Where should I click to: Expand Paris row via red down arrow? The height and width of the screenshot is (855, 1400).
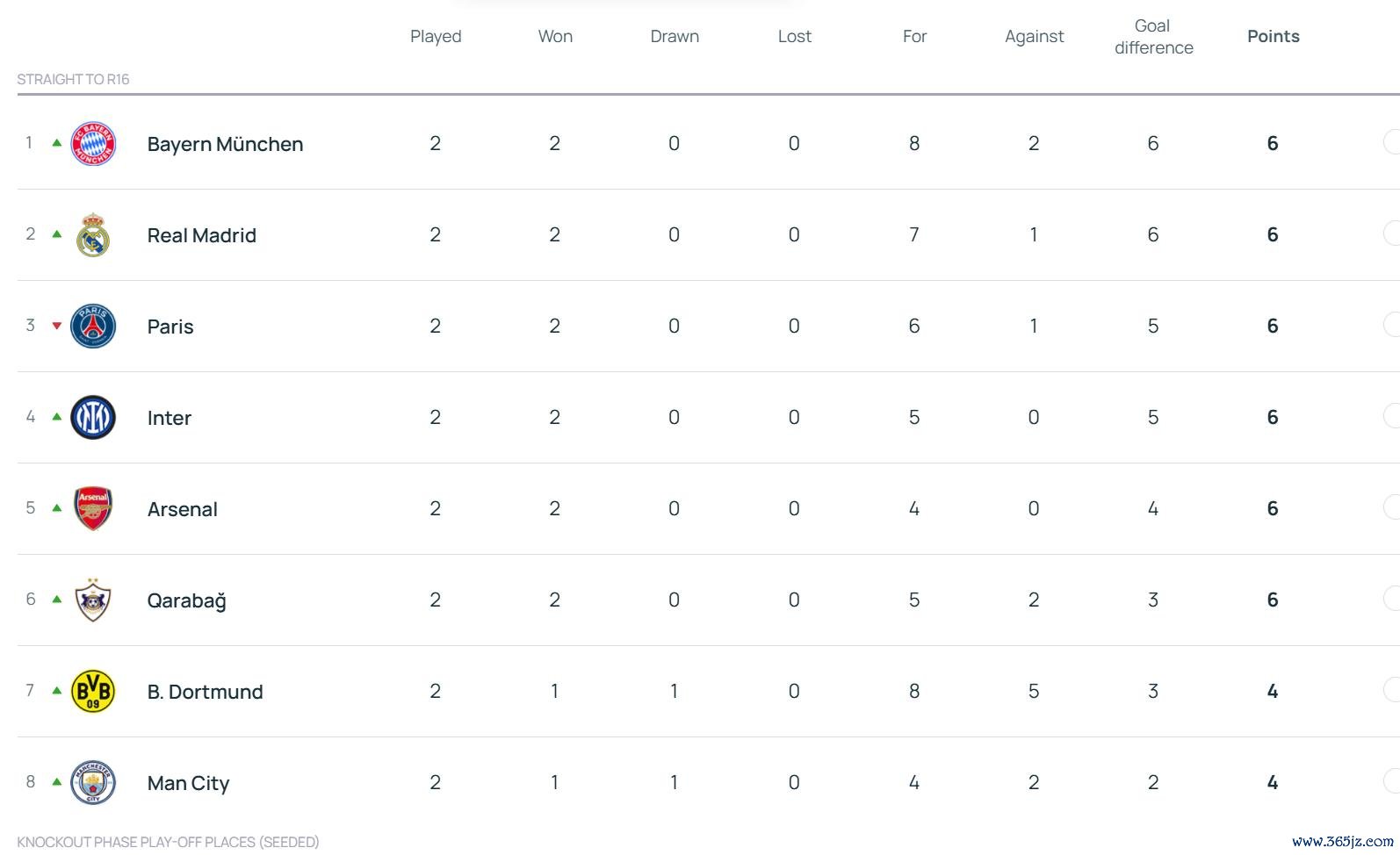(x=57, y=326)
